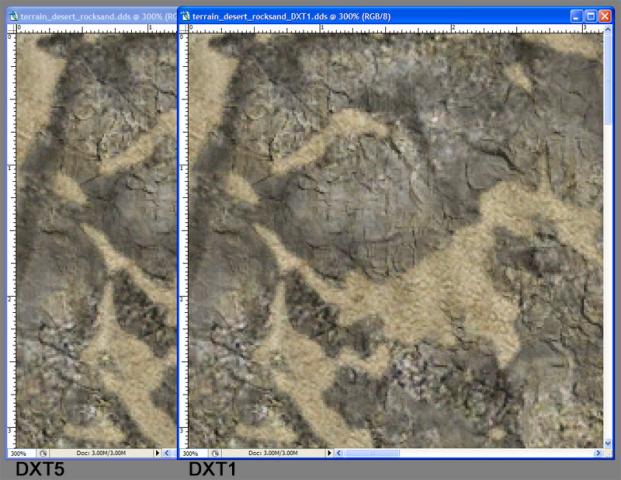This screenshot has width=621, height=480.
Task: Click the ruler origin corner of the DXT1 window
Action: [183, 30]
